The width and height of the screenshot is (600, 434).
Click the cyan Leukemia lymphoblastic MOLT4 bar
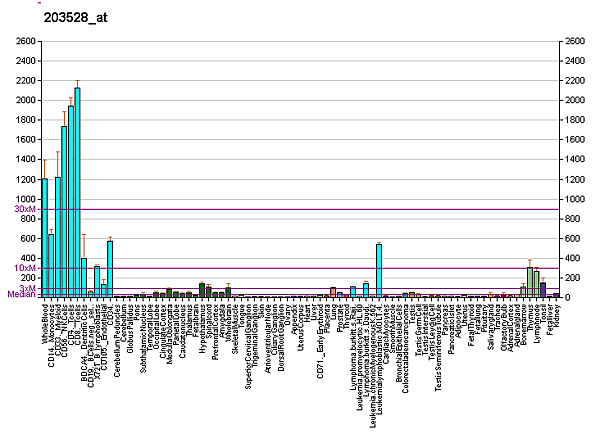[379, 270]
